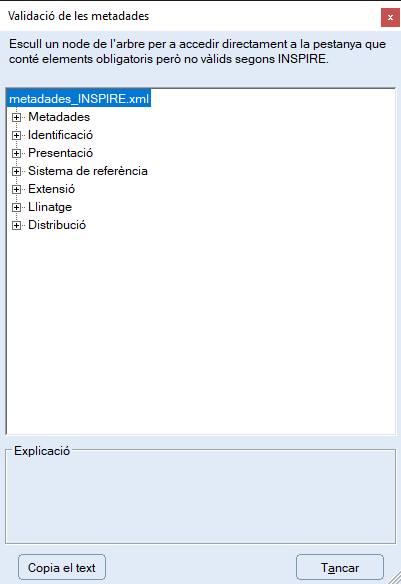Expand the Sistema de referència node
This screenshot has width=401, height=584.
(16, 171)
